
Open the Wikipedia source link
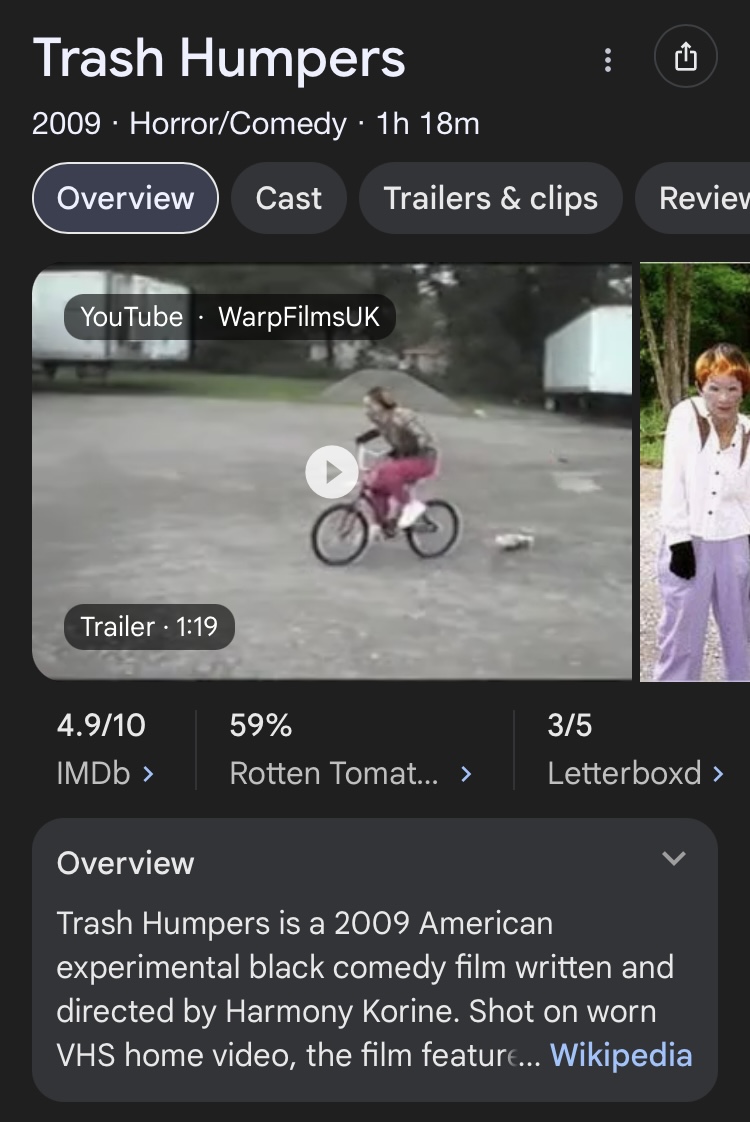[x=621, y=1055]
